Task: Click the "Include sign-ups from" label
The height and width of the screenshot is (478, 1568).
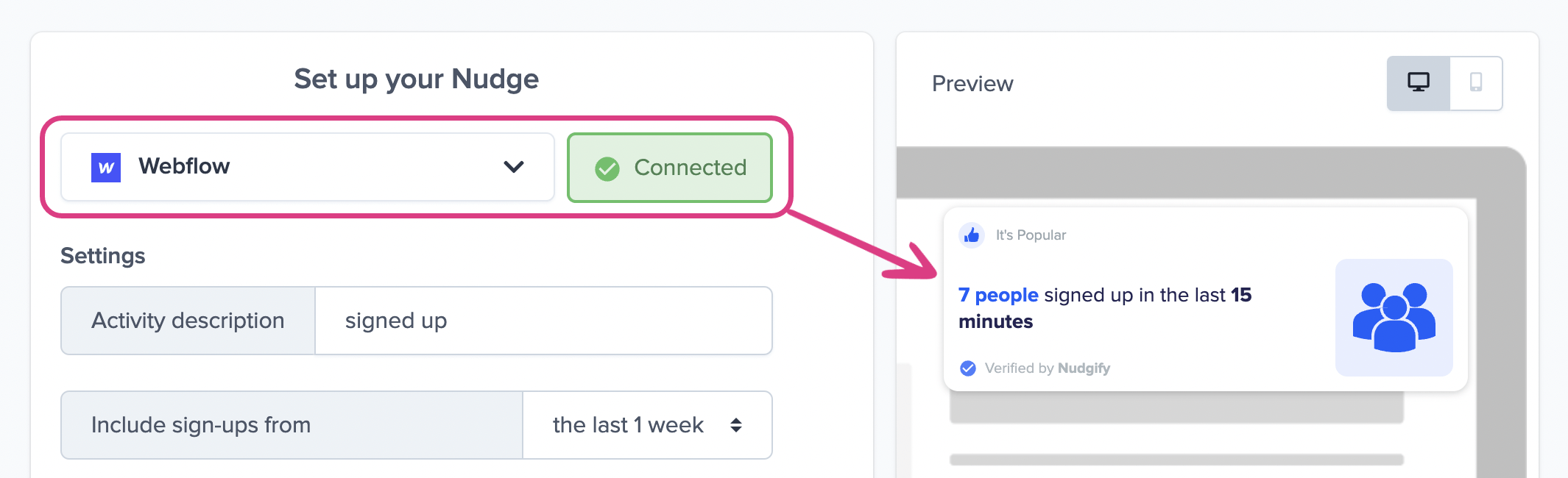Action: (201, 425)
